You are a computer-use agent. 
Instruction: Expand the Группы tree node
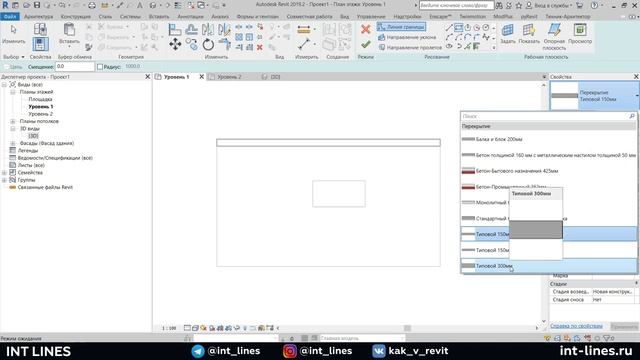coord(4,180)
